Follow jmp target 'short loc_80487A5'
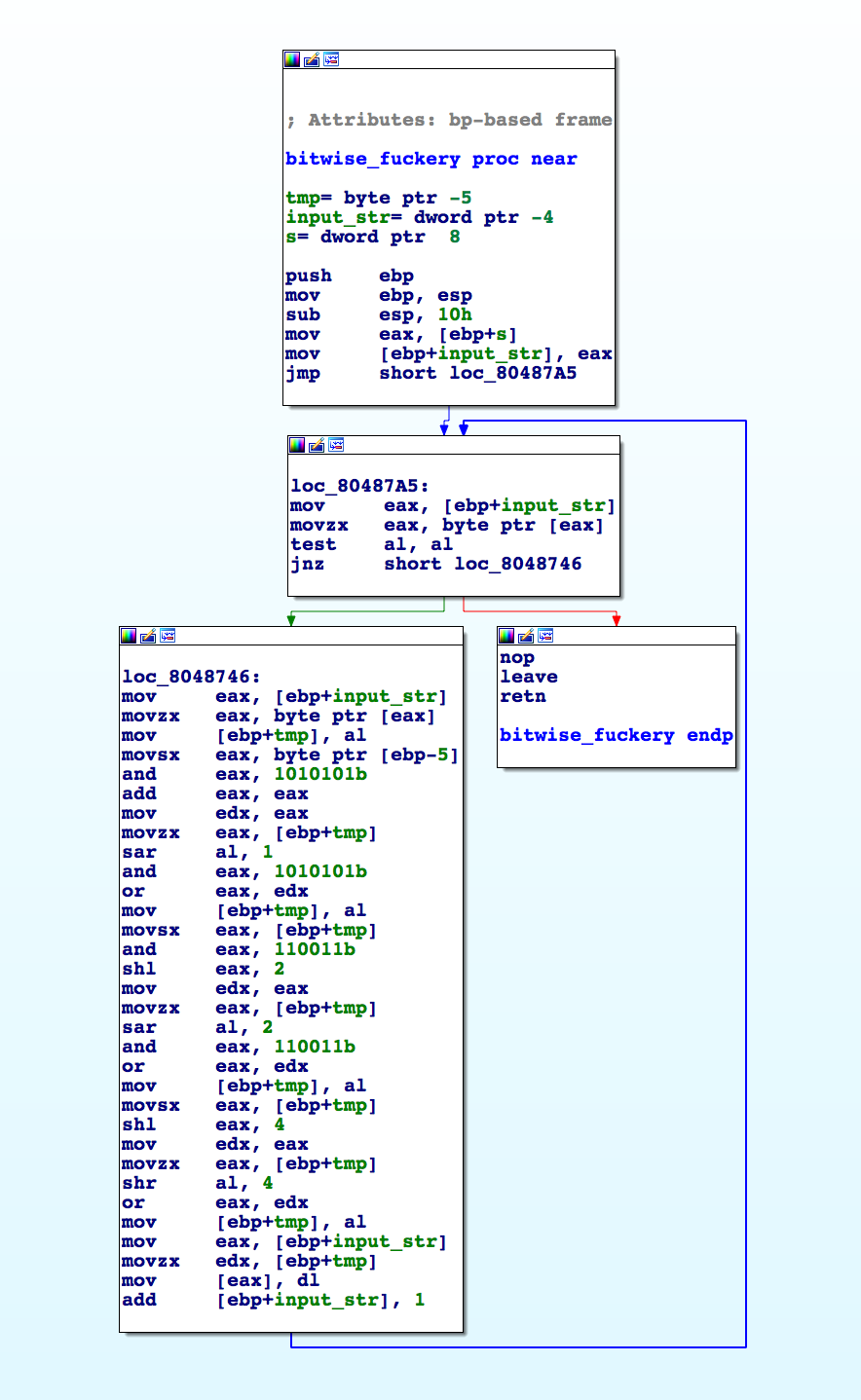 click(x=512, y=373)
